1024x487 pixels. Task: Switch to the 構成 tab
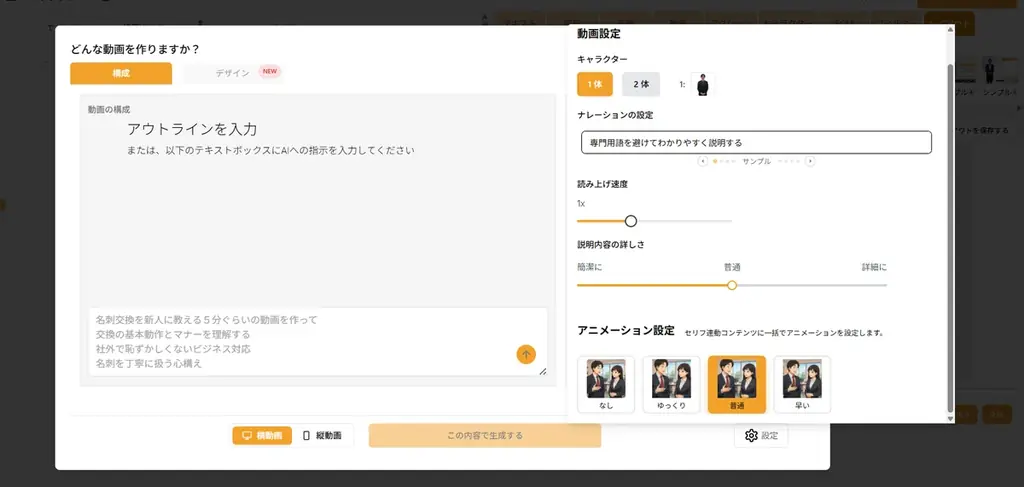point(121,73)
